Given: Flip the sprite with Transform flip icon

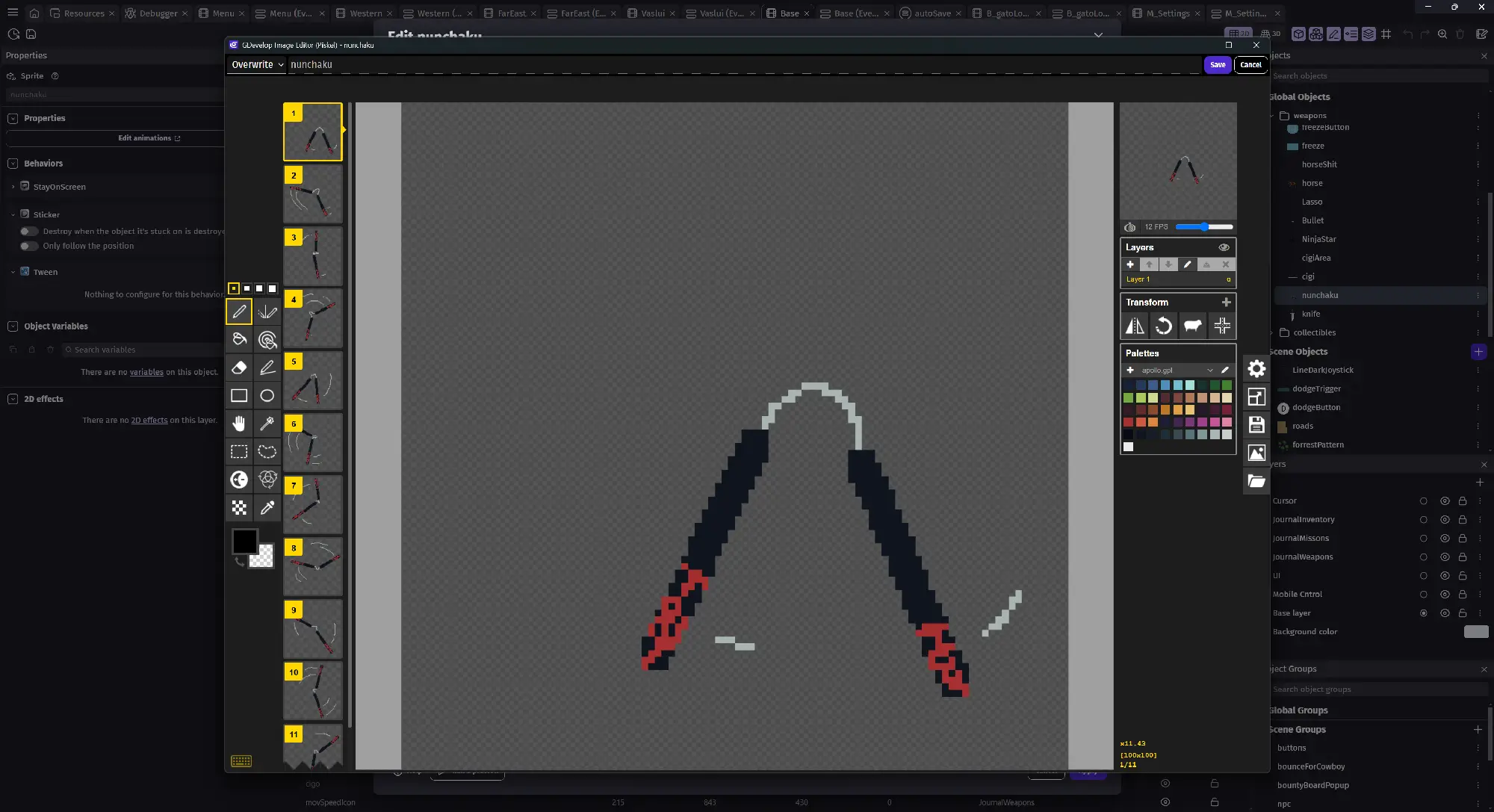Looking at the screenshot, I should [x=1135, y=326].
